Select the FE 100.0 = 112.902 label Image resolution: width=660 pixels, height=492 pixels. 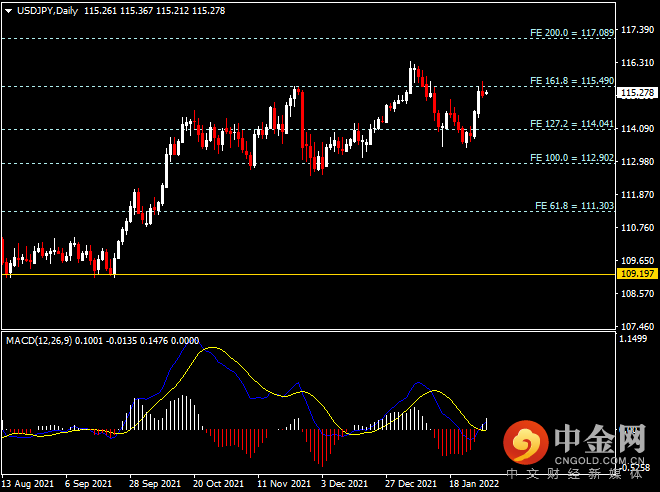pos(572,158)
